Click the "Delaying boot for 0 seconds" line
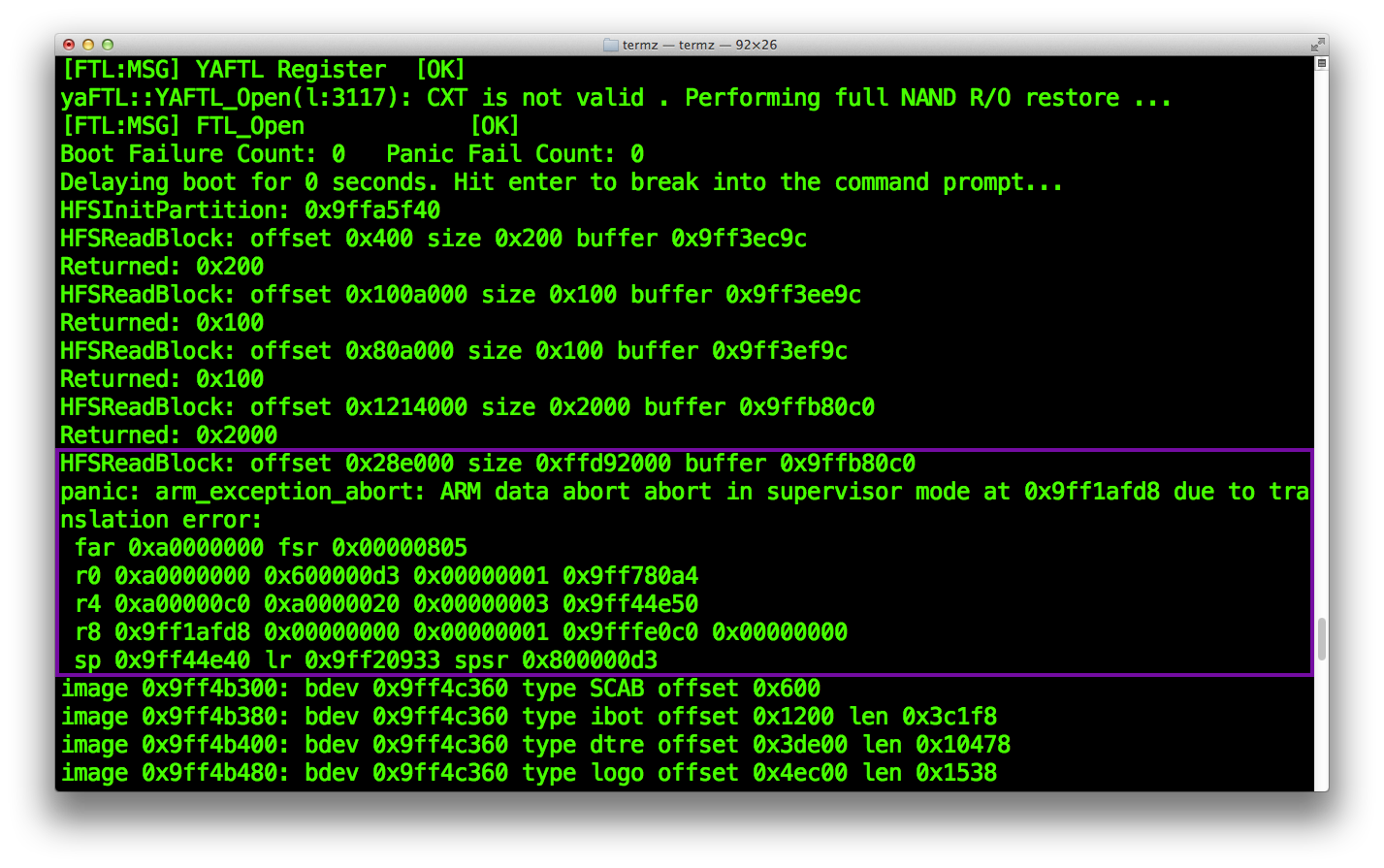1384x868 pixels. point(562,182)
